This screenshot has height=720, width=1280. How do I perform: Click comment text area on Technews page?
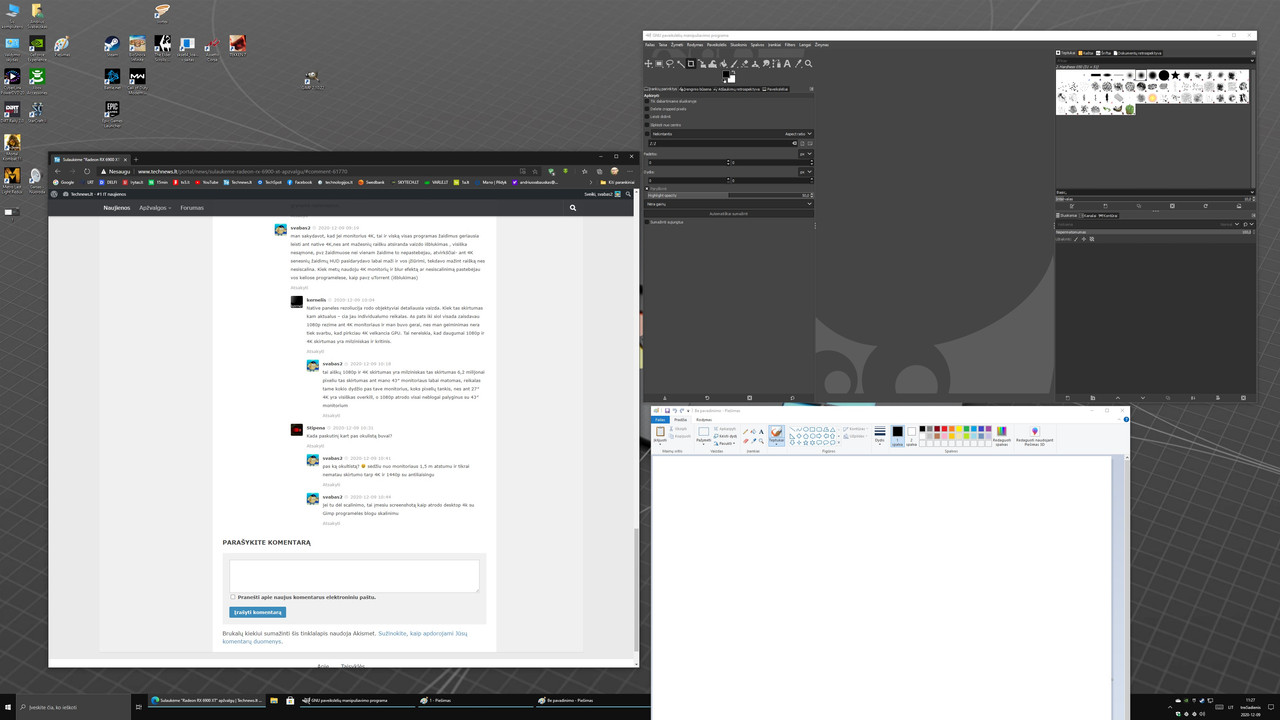pyautogui.click(x=354, y=576)
